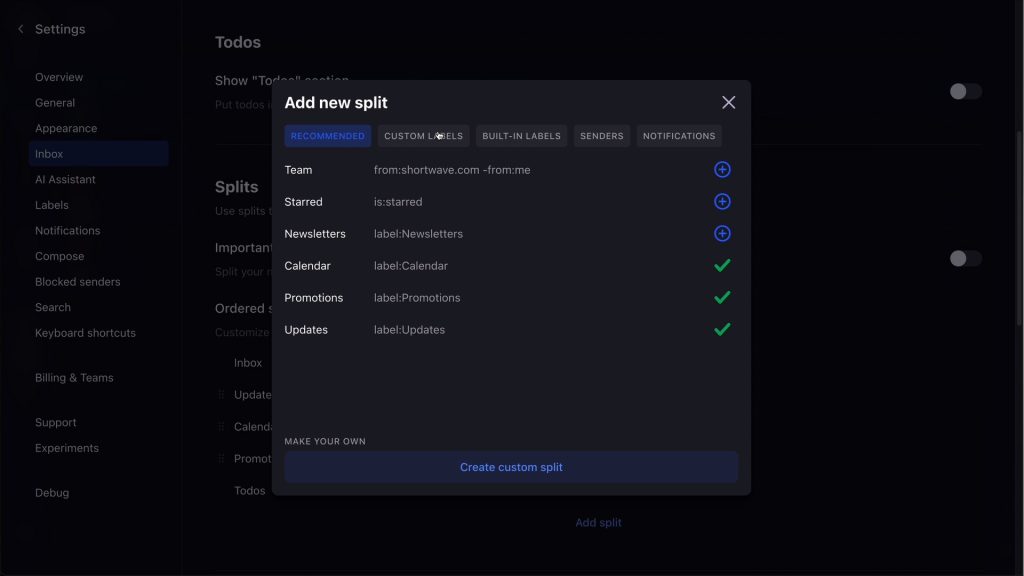
Task: Click the green checkmark for Calendar split
Action: [722, 266]
